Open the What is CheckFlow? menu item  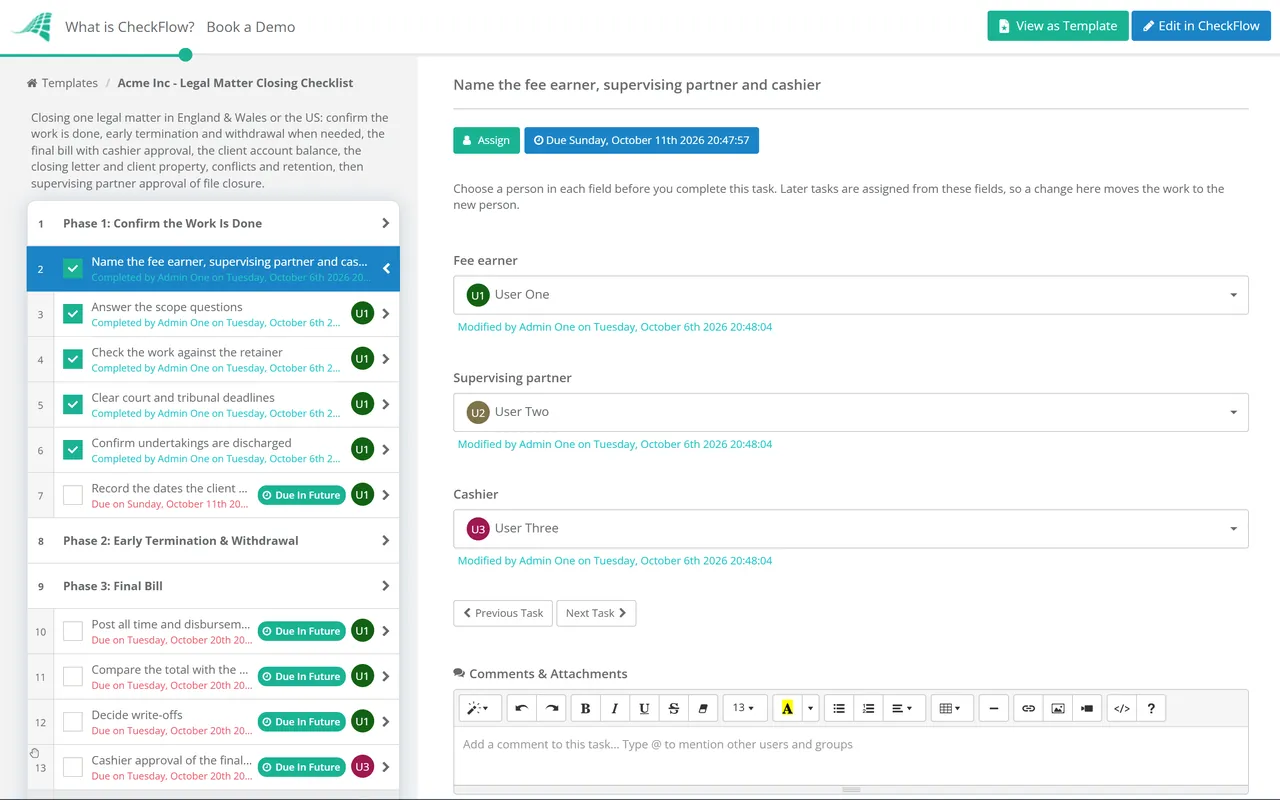click(130, 27)
